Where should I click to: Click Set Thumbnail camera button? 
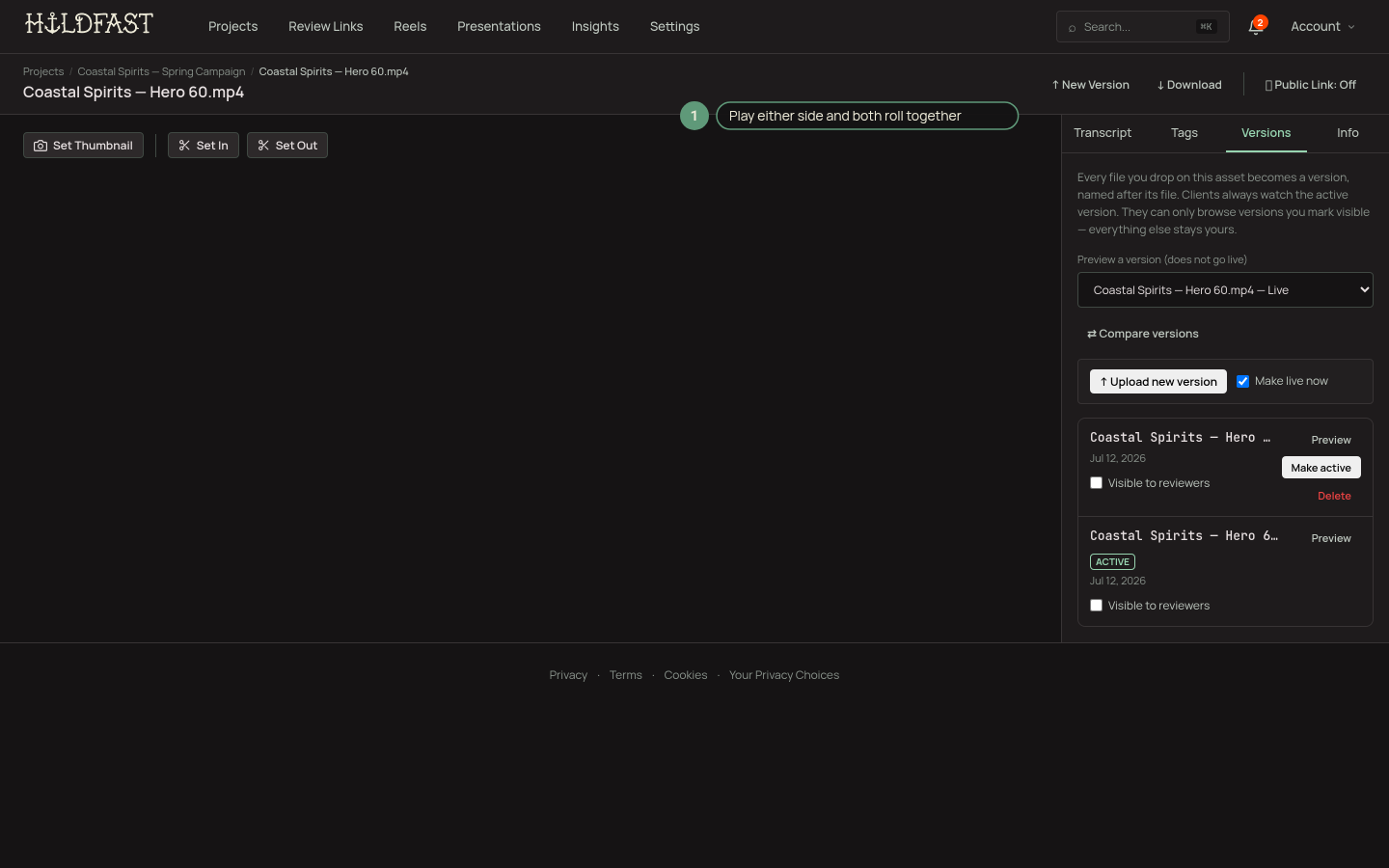click(83, 146)
